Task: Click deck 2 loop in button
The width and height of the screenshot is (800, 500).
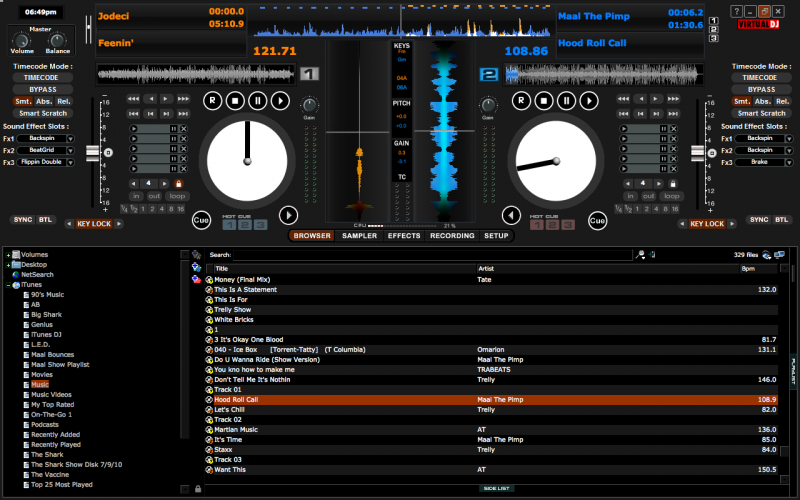Action: (630, 196)
